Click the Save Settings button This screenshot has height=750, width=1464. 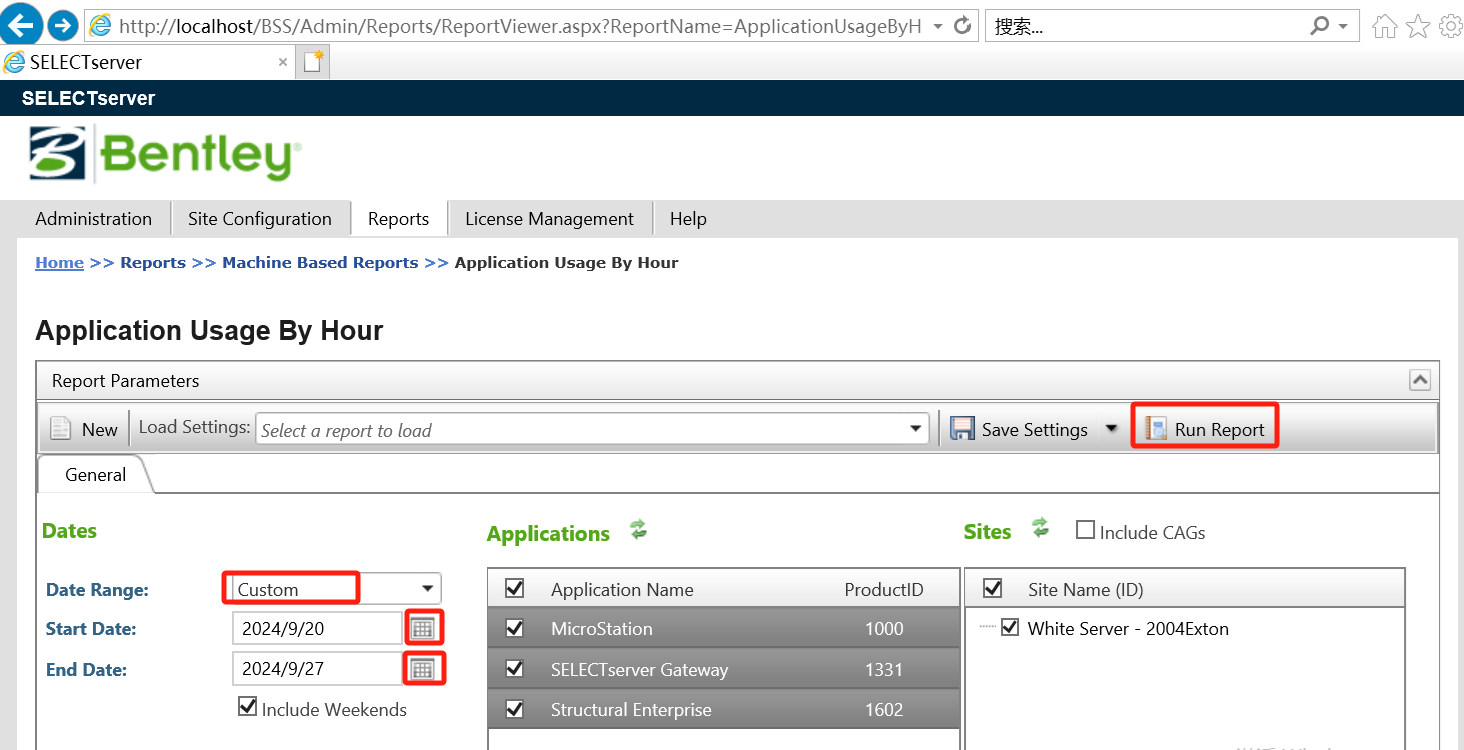pyautogui.click(x=1020, y=429)
